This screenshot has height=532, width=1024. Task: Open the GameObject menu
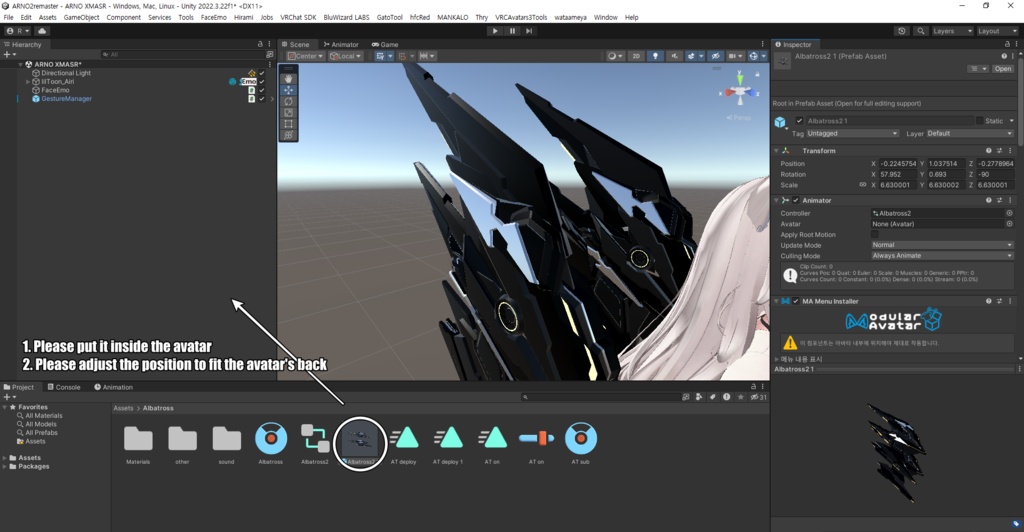82,18
